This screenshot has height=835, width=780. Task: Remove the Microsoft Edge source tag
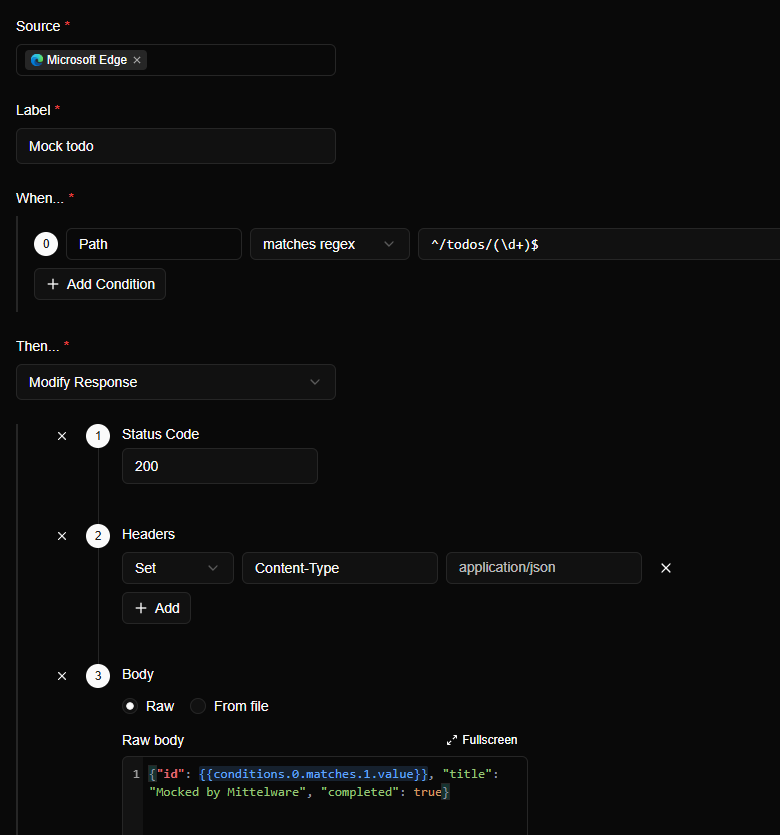[137, 60]
